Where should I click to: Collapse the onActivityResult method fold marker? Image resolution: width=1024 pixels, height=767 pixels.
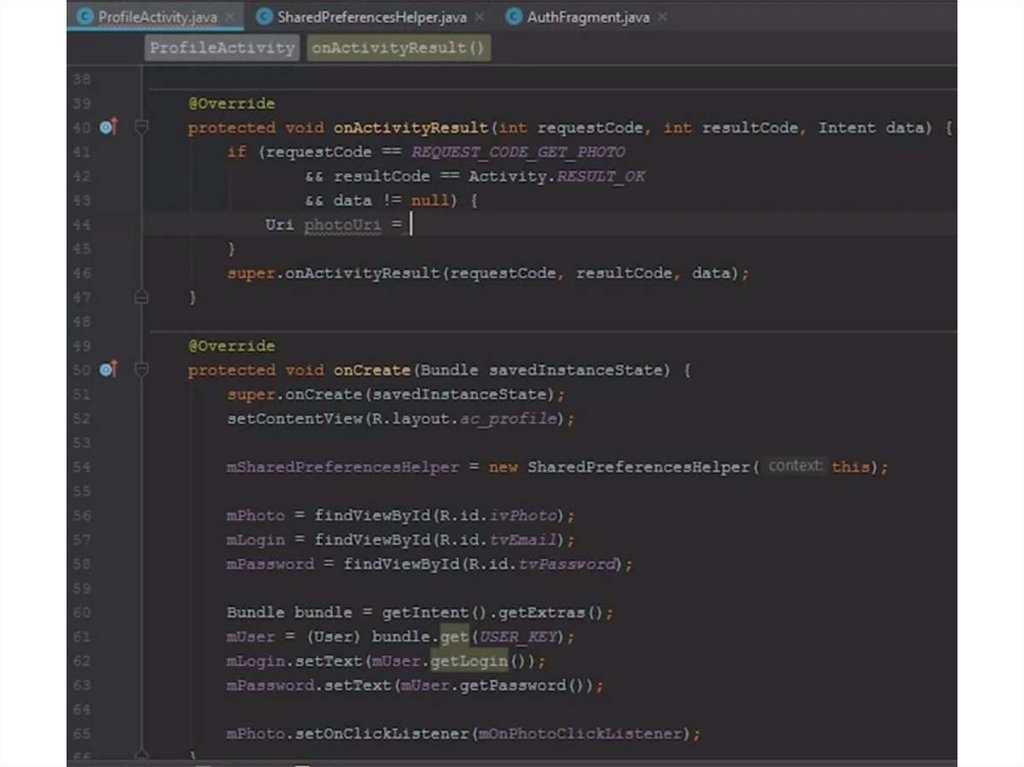pos(141,128)
